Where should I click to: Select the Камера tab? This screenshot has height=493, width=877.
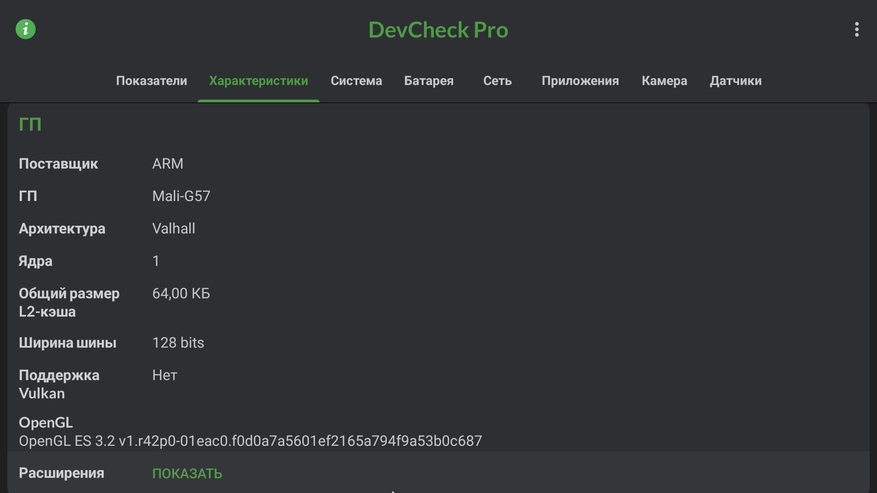[x=664, y=81]
